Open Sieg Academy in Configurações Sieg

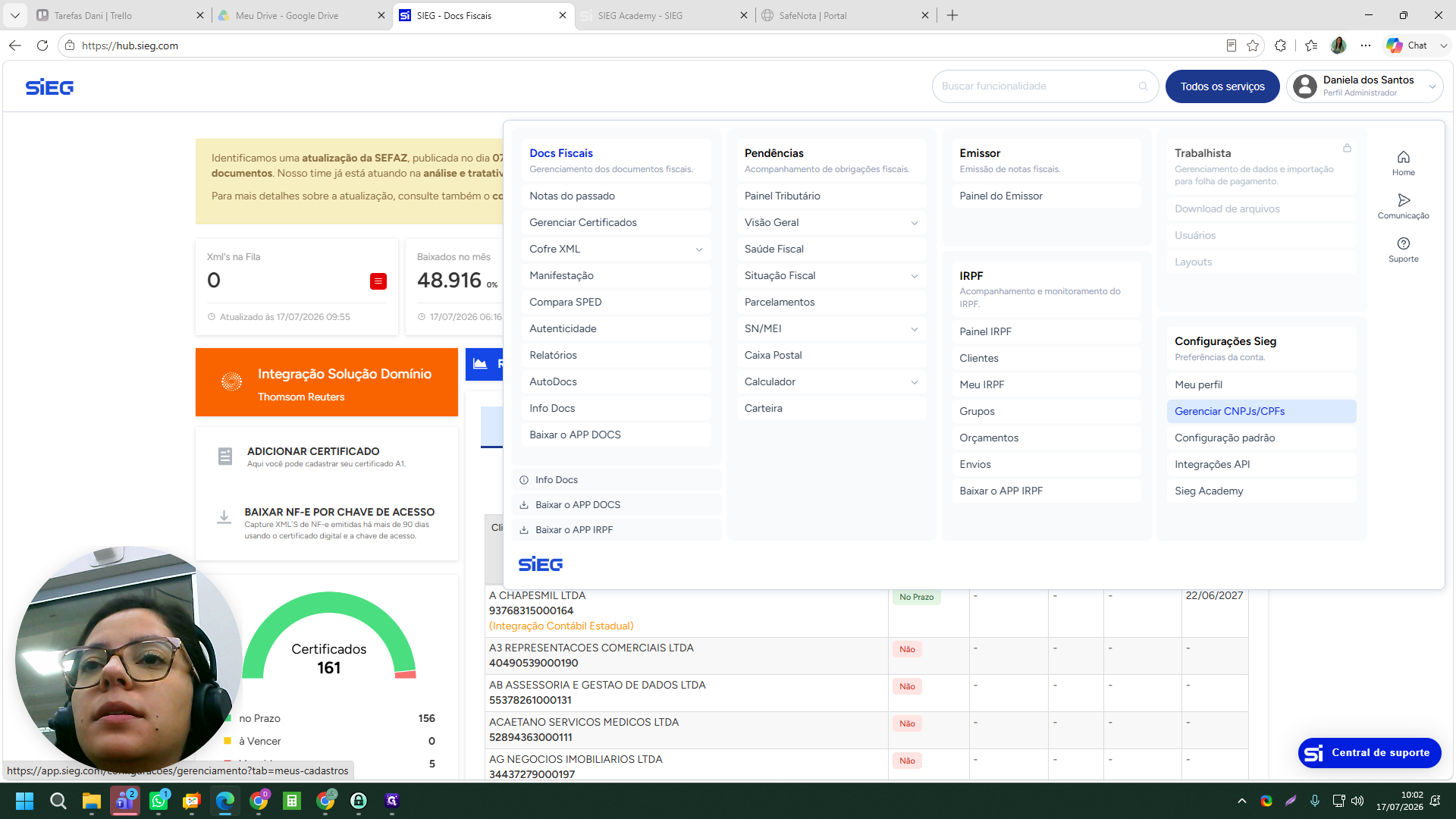pos(1261,491)
